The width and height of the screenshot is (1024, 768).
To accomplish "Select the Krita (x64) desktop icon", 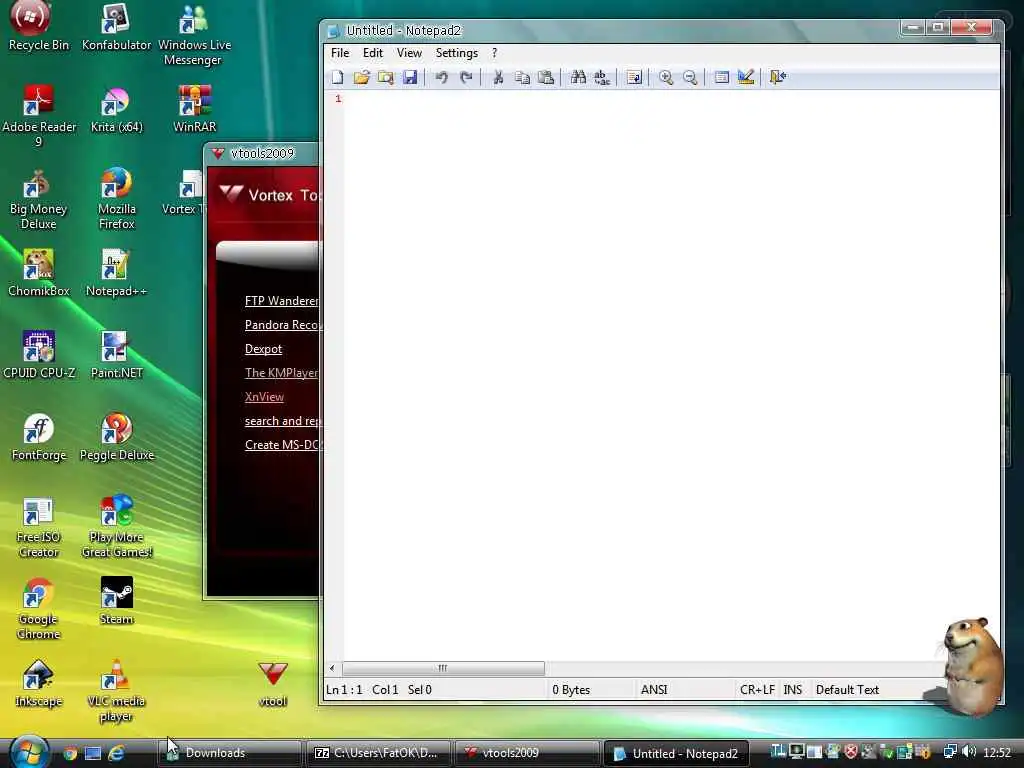I will [x=116, y=109].
